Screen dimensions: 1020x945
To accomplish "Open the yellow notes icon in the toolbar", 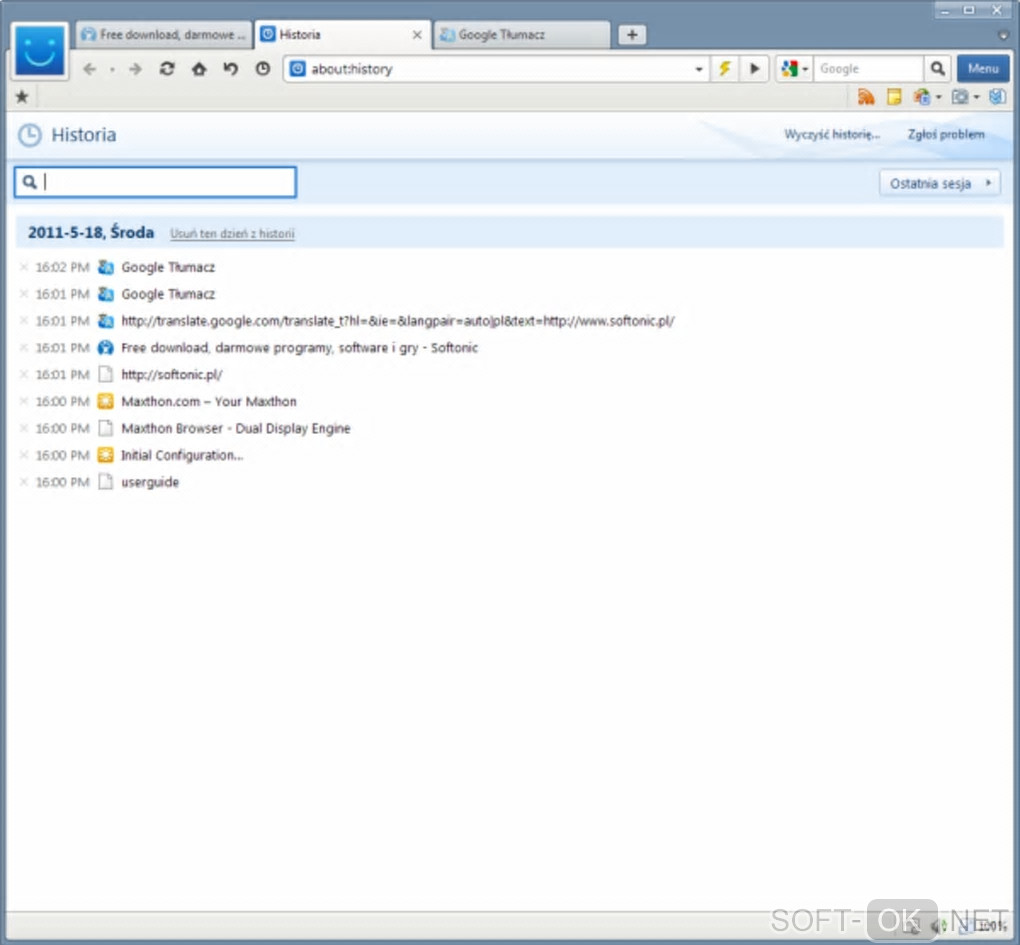I will click(x=894, y=98).
